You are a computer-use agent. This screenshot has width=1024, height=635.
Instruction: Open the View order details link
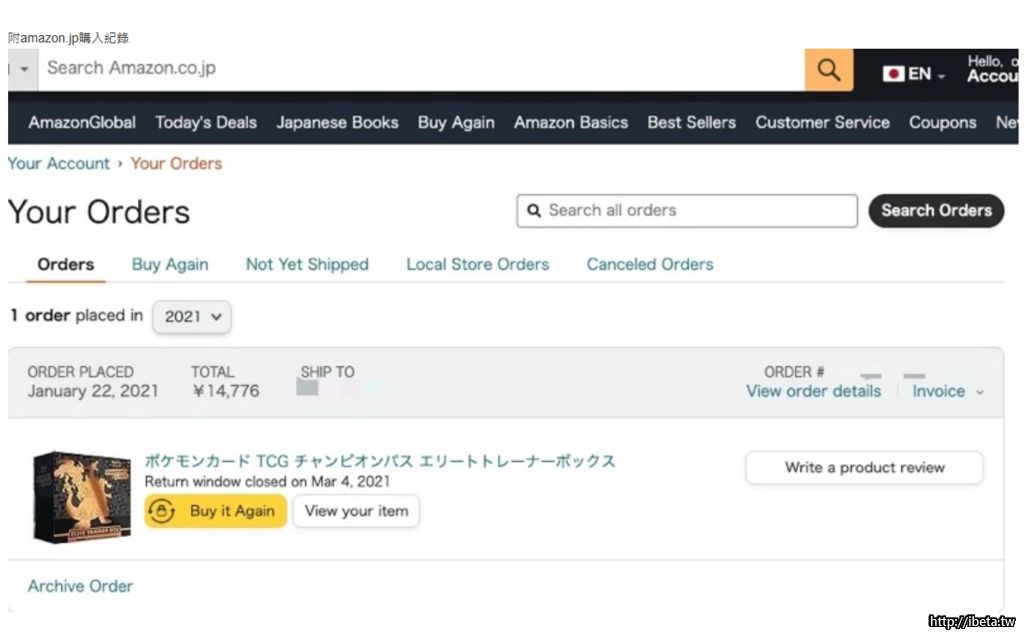813,392
